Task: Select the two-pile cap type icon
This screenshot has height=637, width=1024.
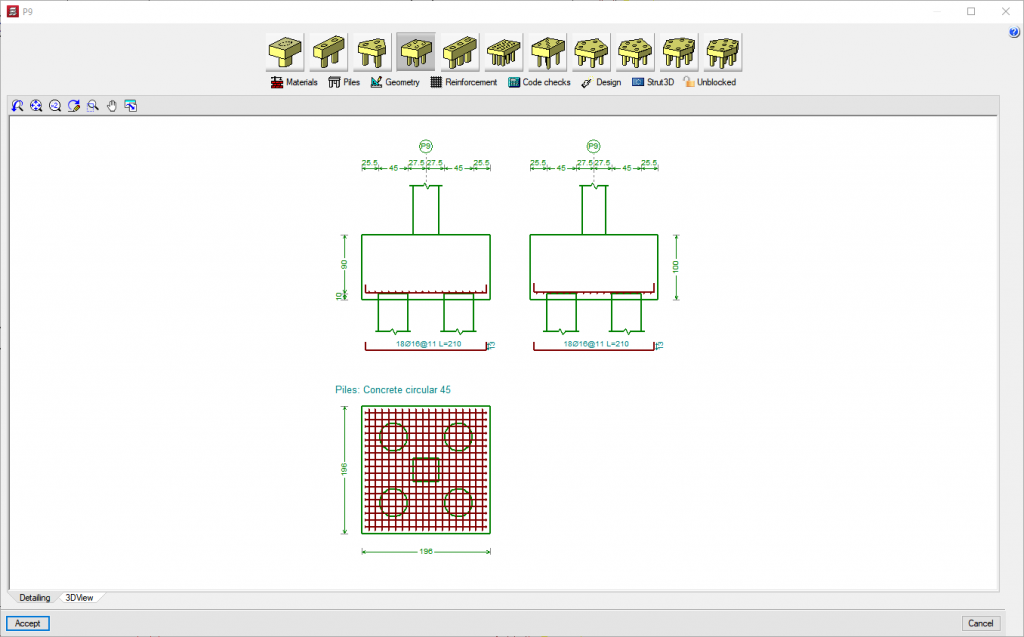Action: 328,52
